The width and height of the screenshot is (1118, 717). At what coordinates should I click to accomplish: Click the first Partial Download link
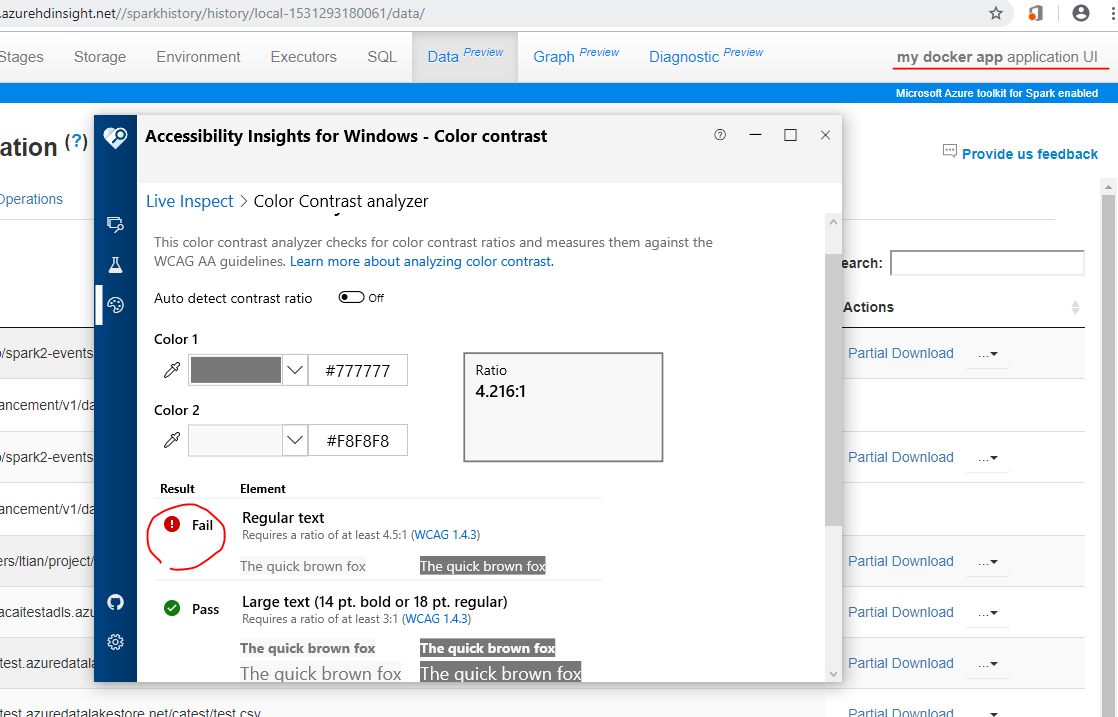pos(901,354)
